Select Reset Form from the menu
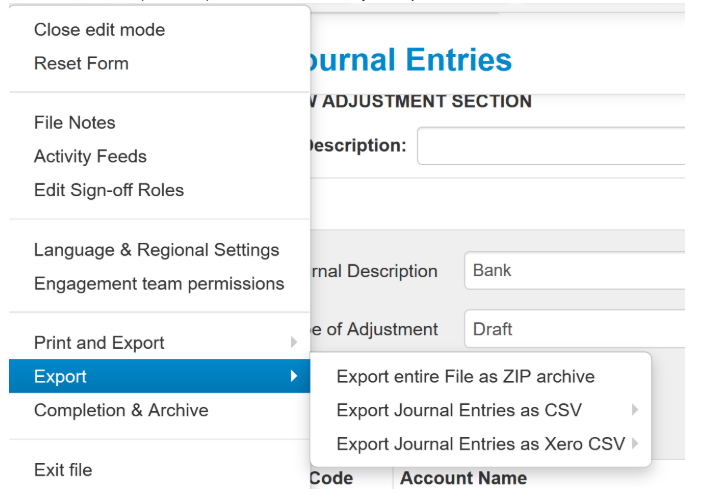The height and width of the screenshot is (498, 708). pos(81,63)
